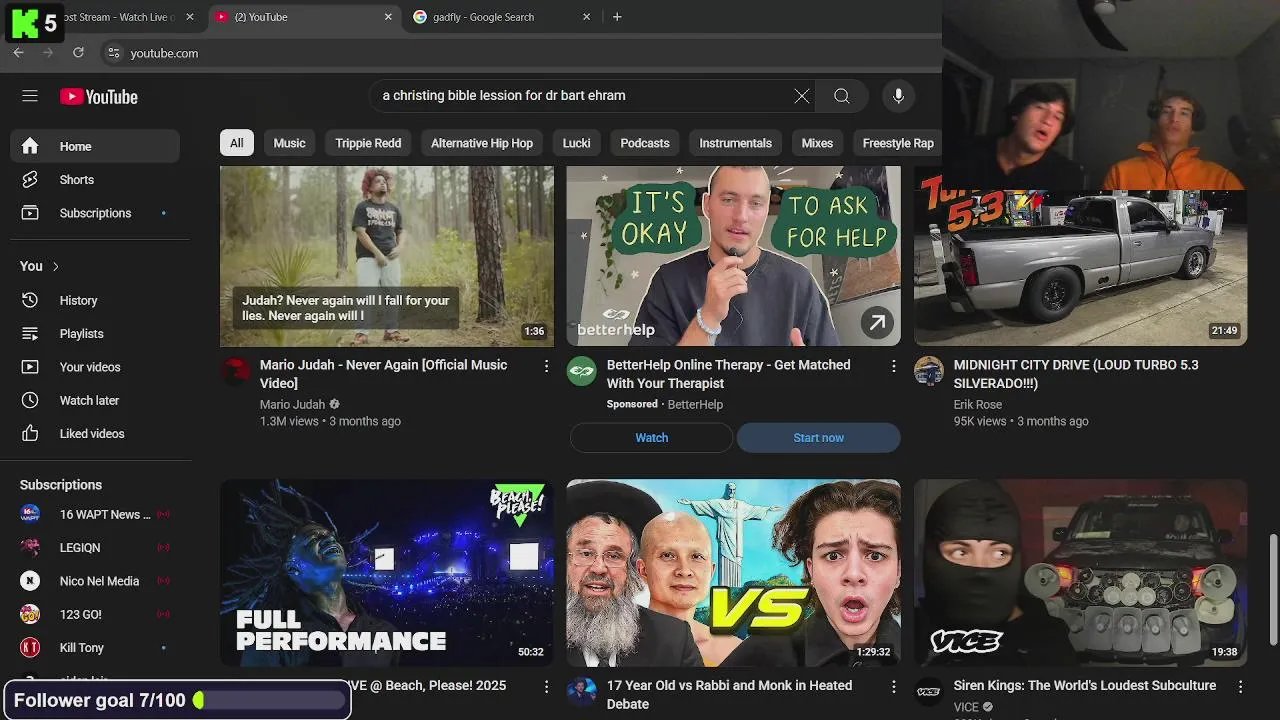Open Erik Rose channel name link
The width and height of the screenshot is (1280, 720).
[978, 405]
